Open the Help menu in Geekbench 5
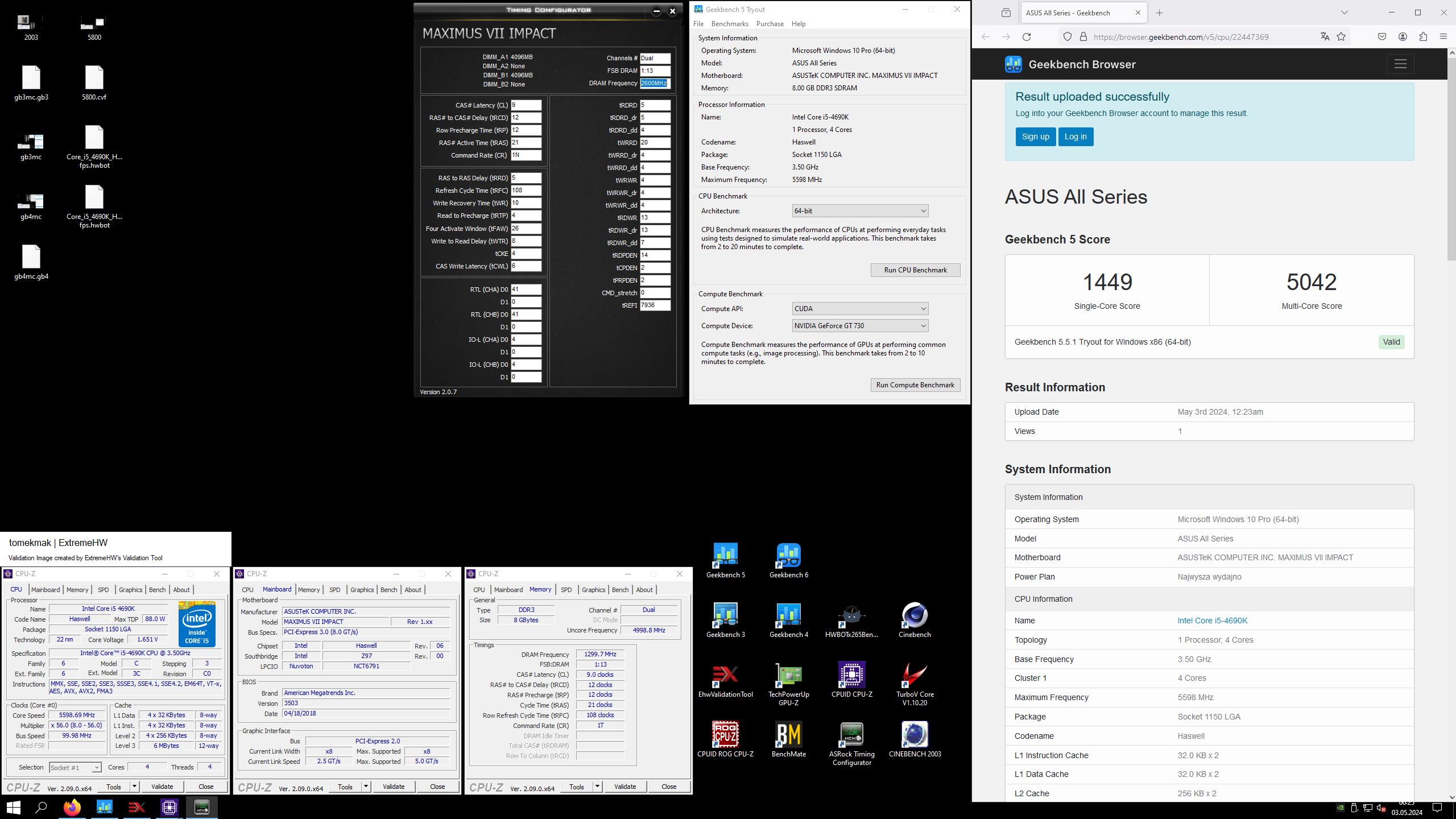The image size is (1456, 819). [x=799, y=24]
